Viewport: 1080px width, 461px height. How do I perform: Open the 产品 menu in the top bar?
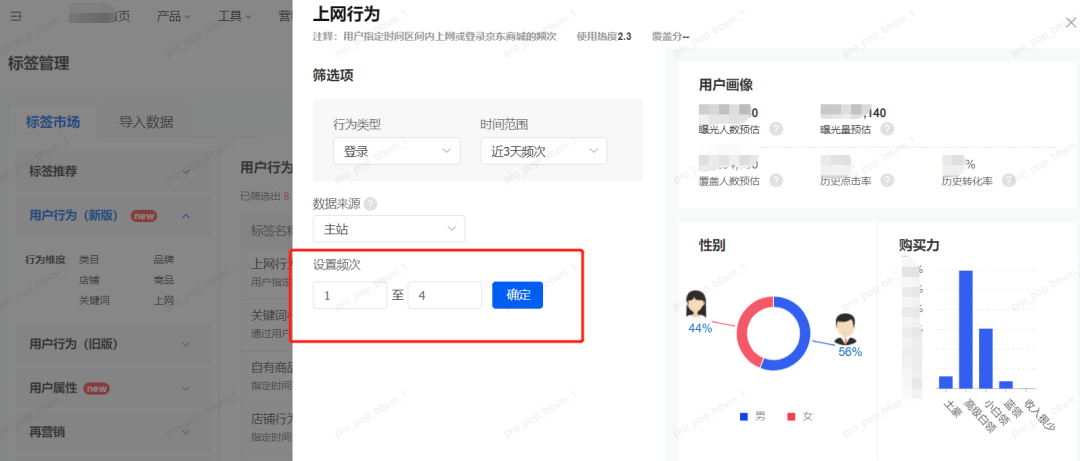pos(173,16)
